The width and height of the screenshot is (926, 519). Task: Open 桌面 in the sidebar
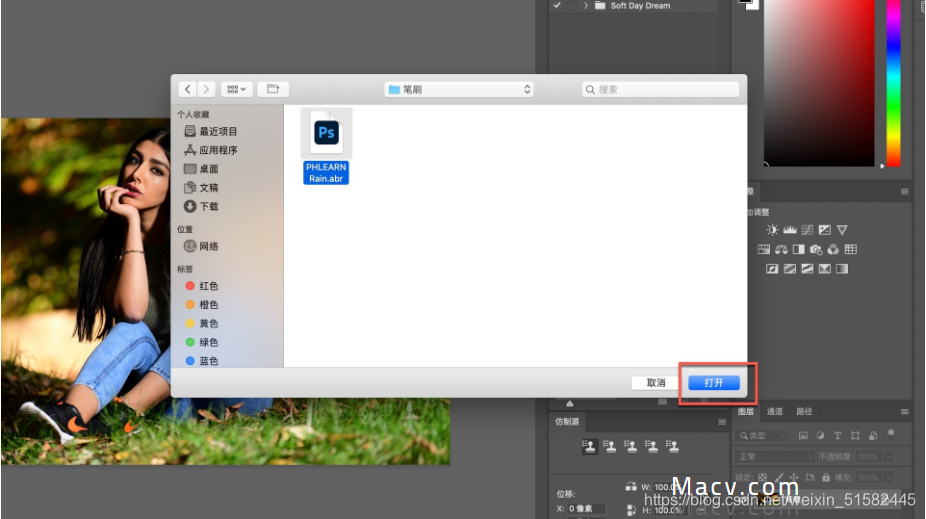coord(201,169)
